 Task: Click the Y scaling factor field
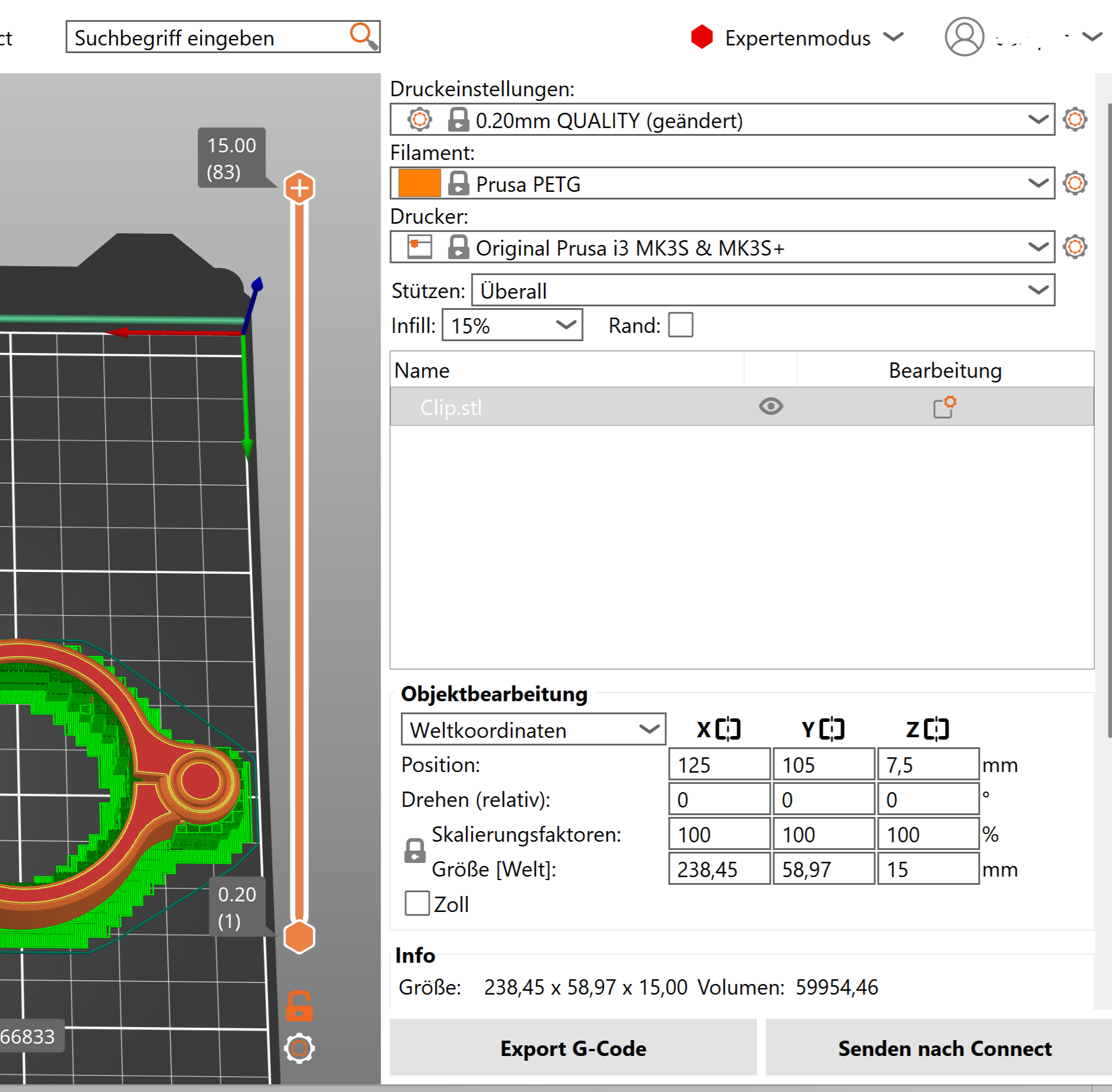click(824, 834)
